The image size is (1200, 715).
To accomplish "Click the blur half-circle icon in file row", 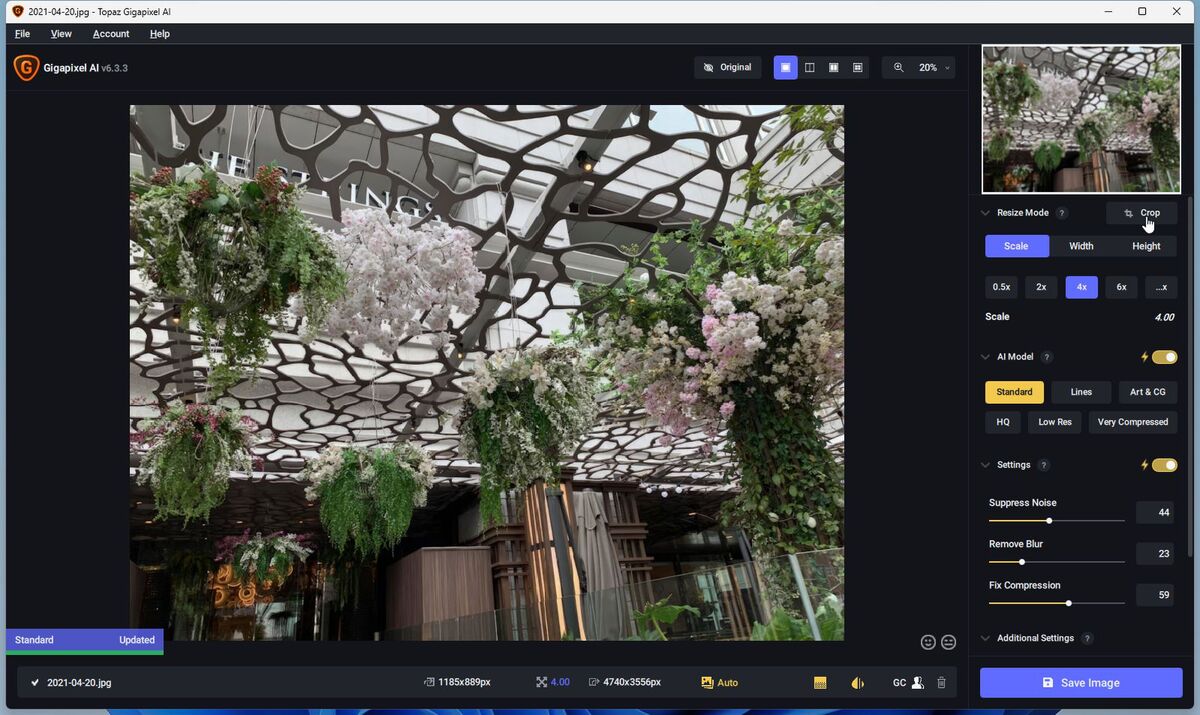I will pyautogui.click(x=857, y=683).
